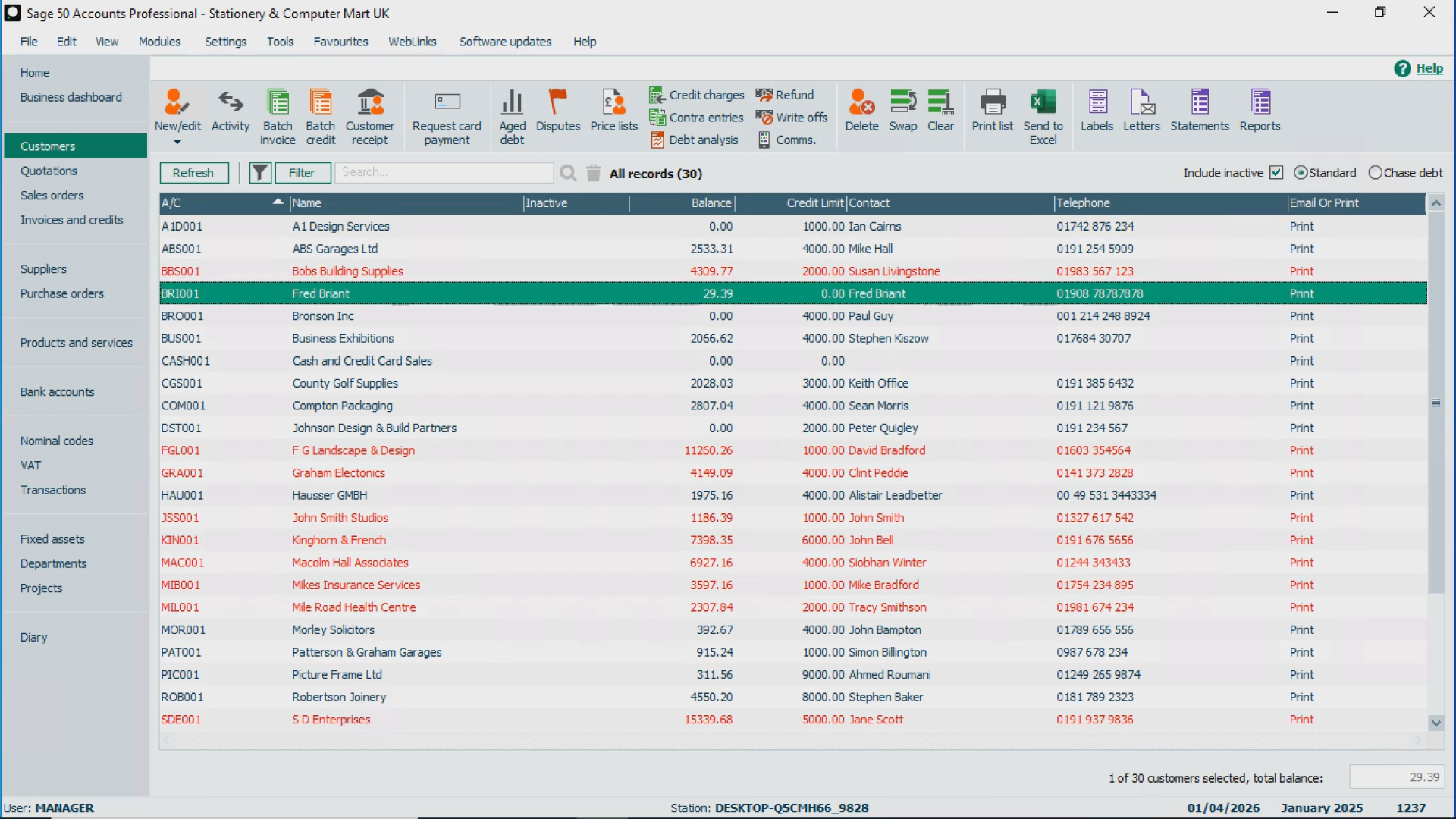This screenshot has height=819, width=1456.
Task: Open the Aged debt chart
Action: pyautogui.click(x=512, y=117)
